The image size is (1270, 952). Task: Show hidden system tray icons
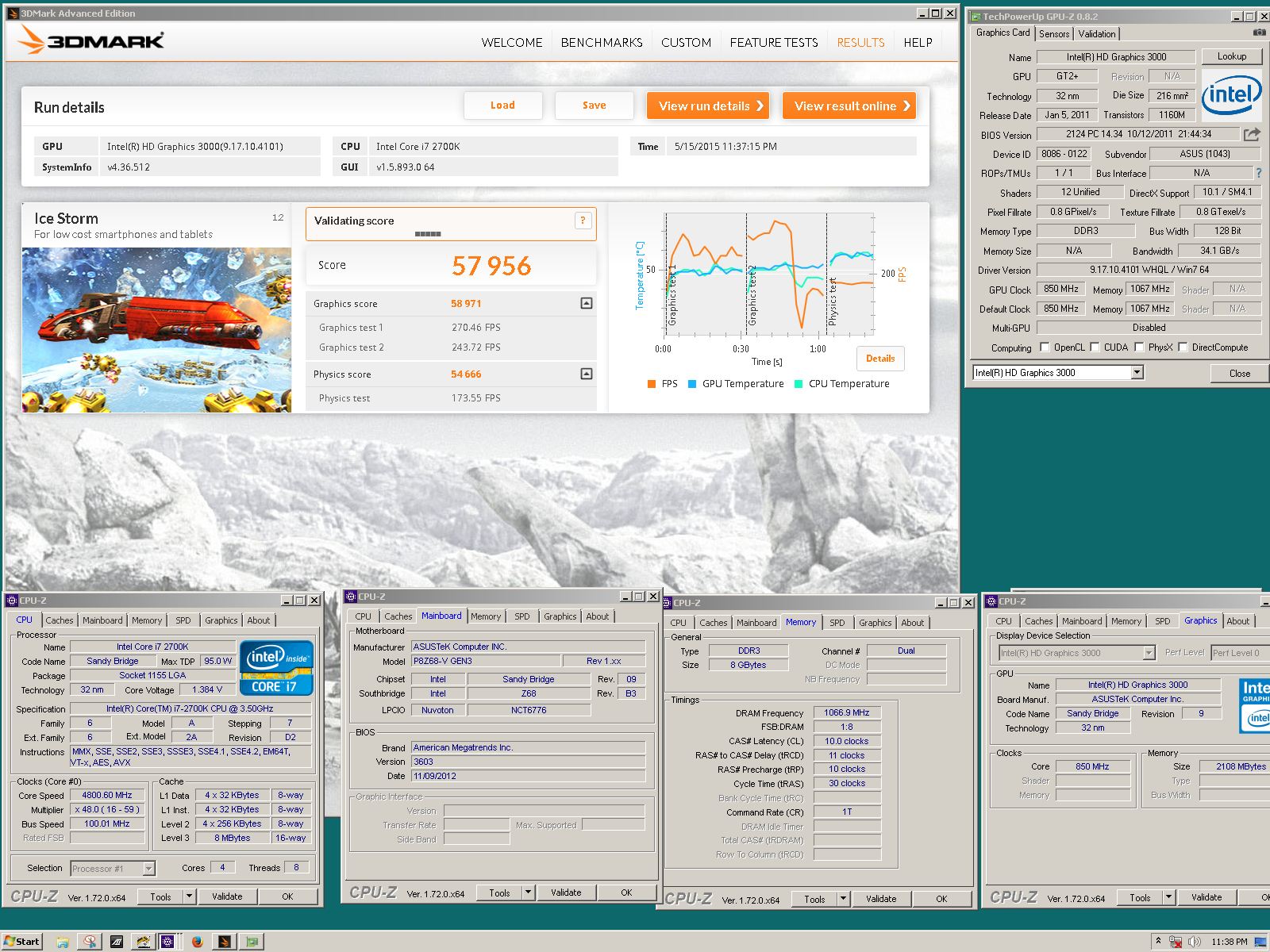coord(1158,942)
